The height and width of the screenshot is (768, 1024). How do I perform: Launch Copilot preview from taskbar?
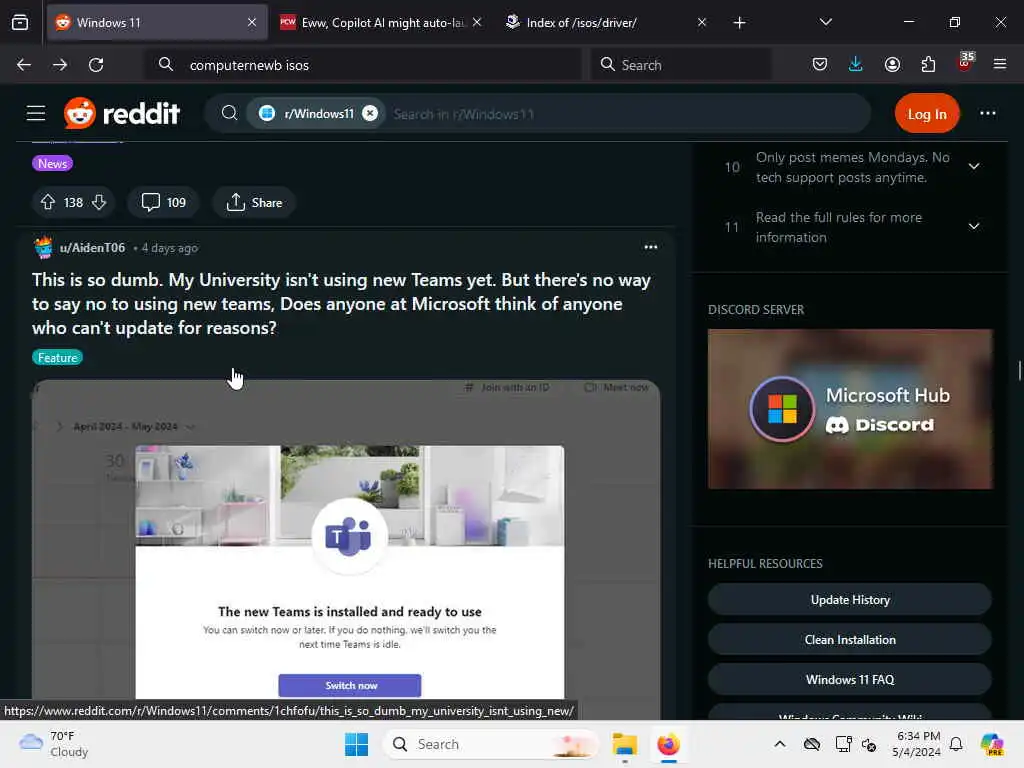[992, 744]
